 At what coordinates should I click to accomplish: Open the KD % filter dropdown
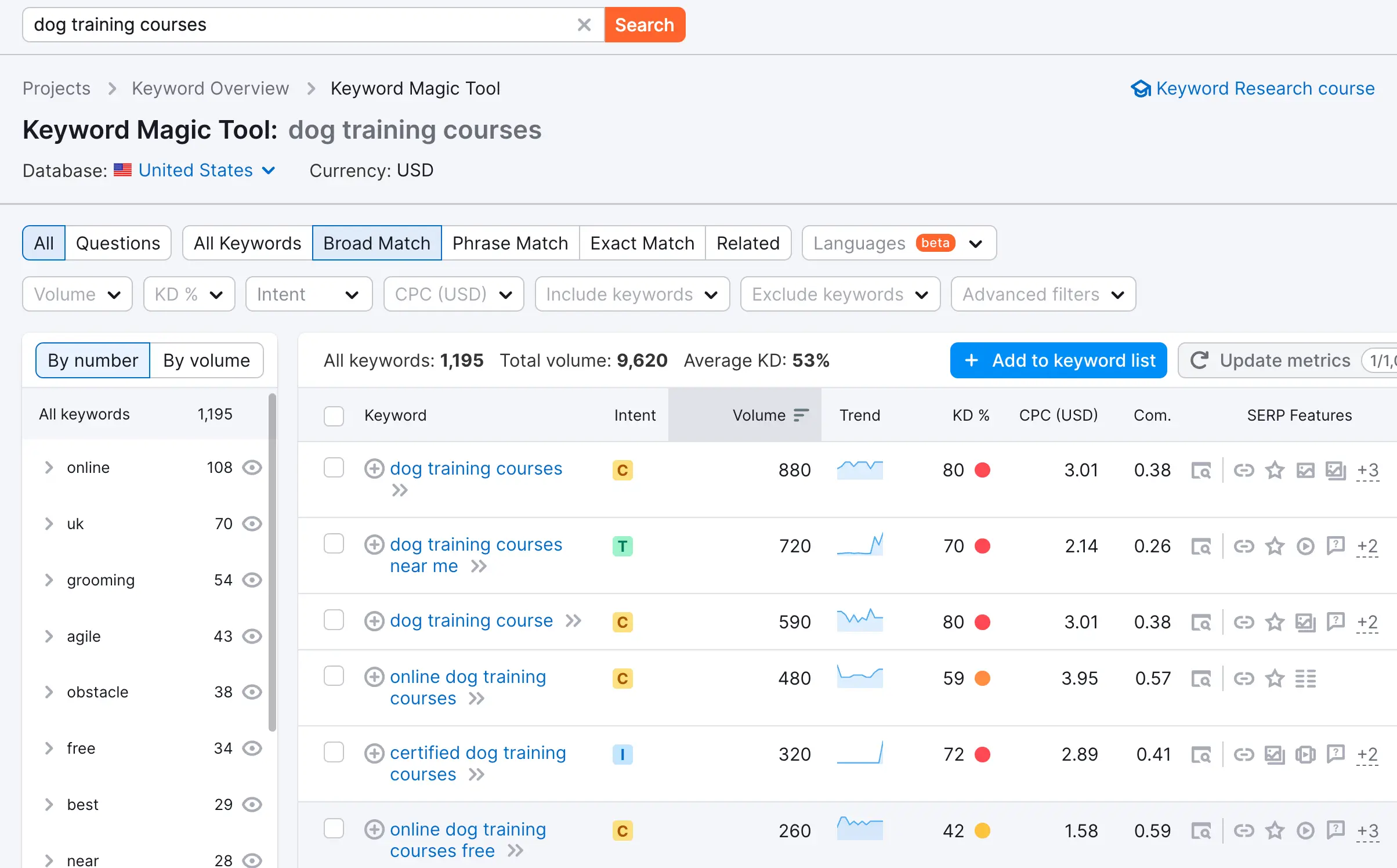click(189, 294)
